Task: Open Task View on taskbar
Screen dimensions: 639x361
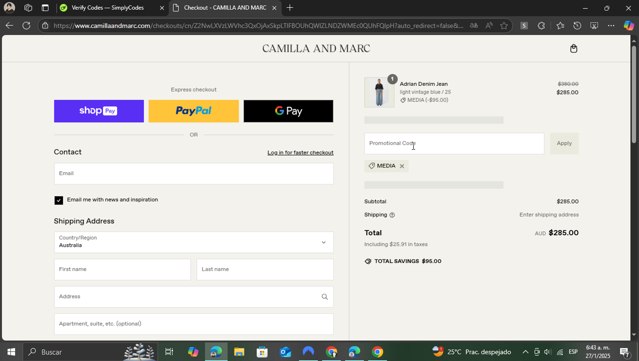Action: pos(169,352)
